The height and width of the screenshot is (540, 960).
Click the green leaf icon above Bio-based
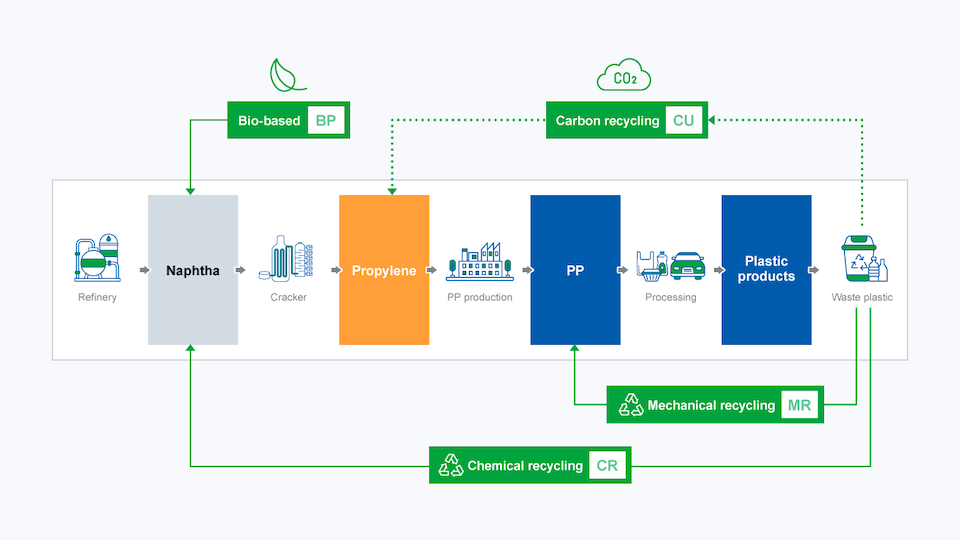coord(289,76)
